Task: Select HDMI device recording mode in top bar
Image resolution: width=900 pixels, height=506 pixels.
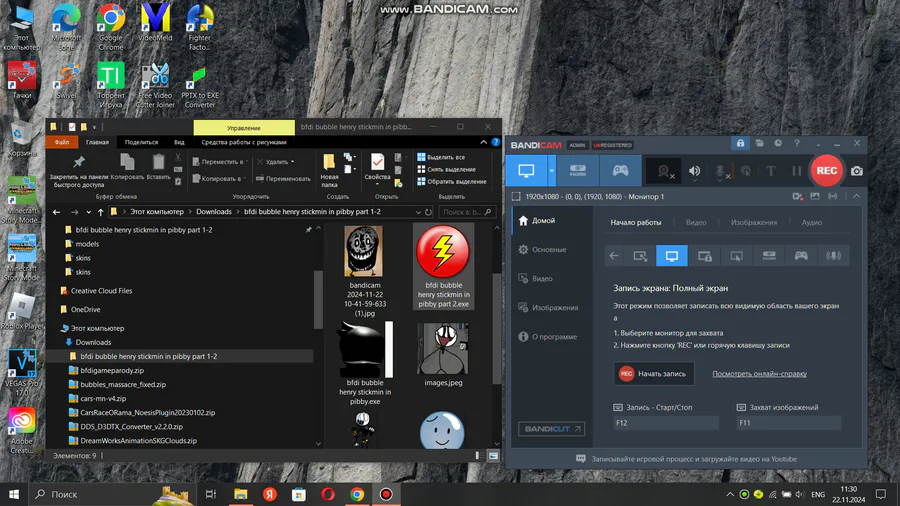Action: pos(577,170)
